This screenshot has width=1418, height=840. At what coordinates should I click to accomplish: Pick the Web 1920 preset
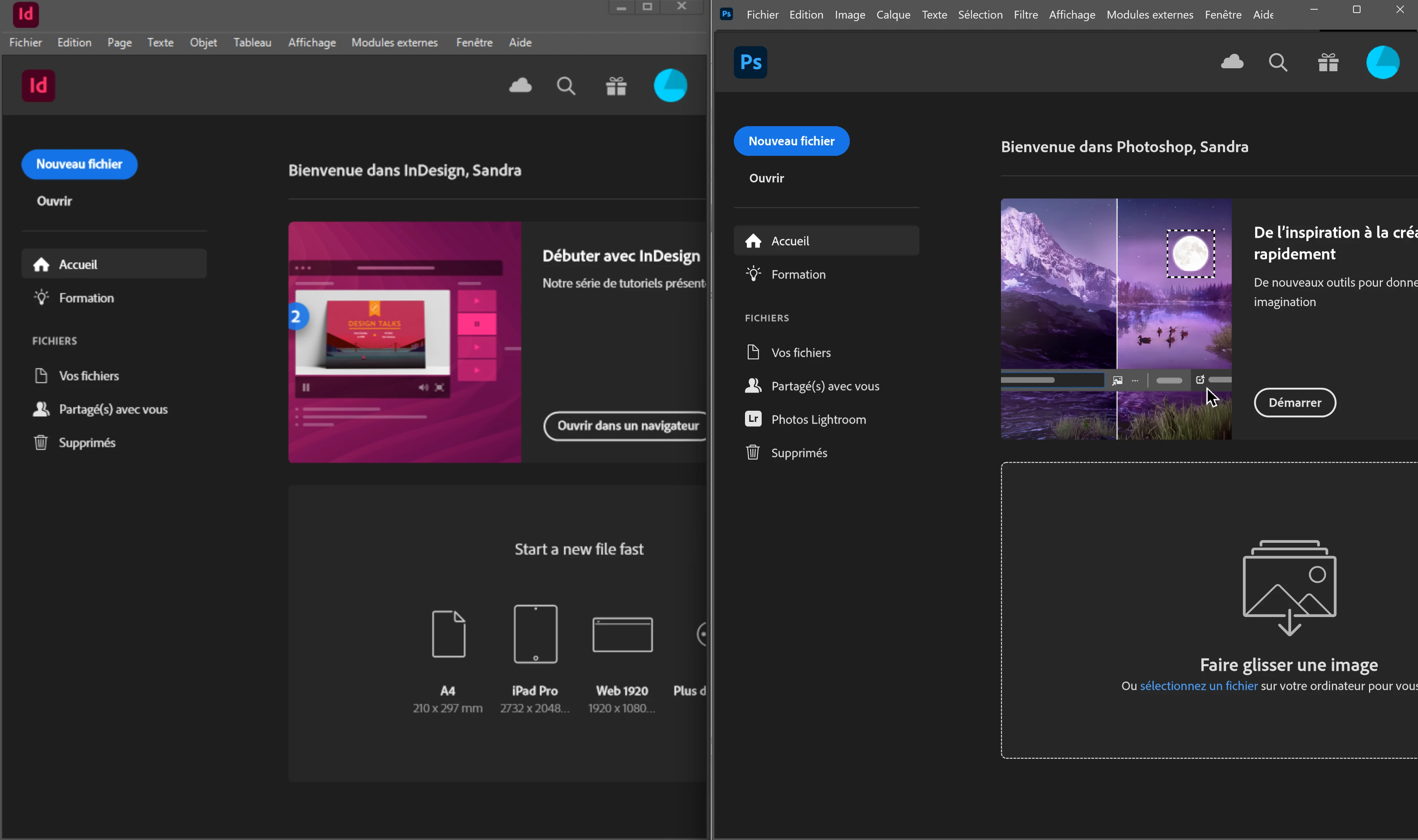pos(622,634)
